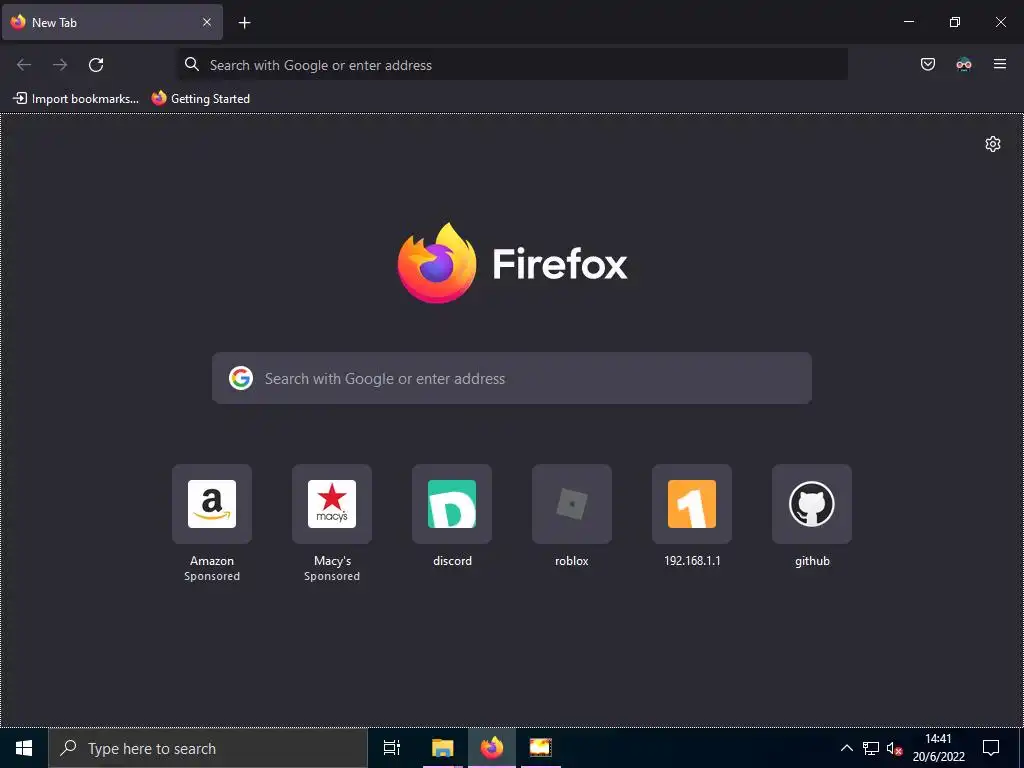This screenshot has width=1024, height=768.
Task: Open the discord shortcut tile
Action: coord(452,504)
